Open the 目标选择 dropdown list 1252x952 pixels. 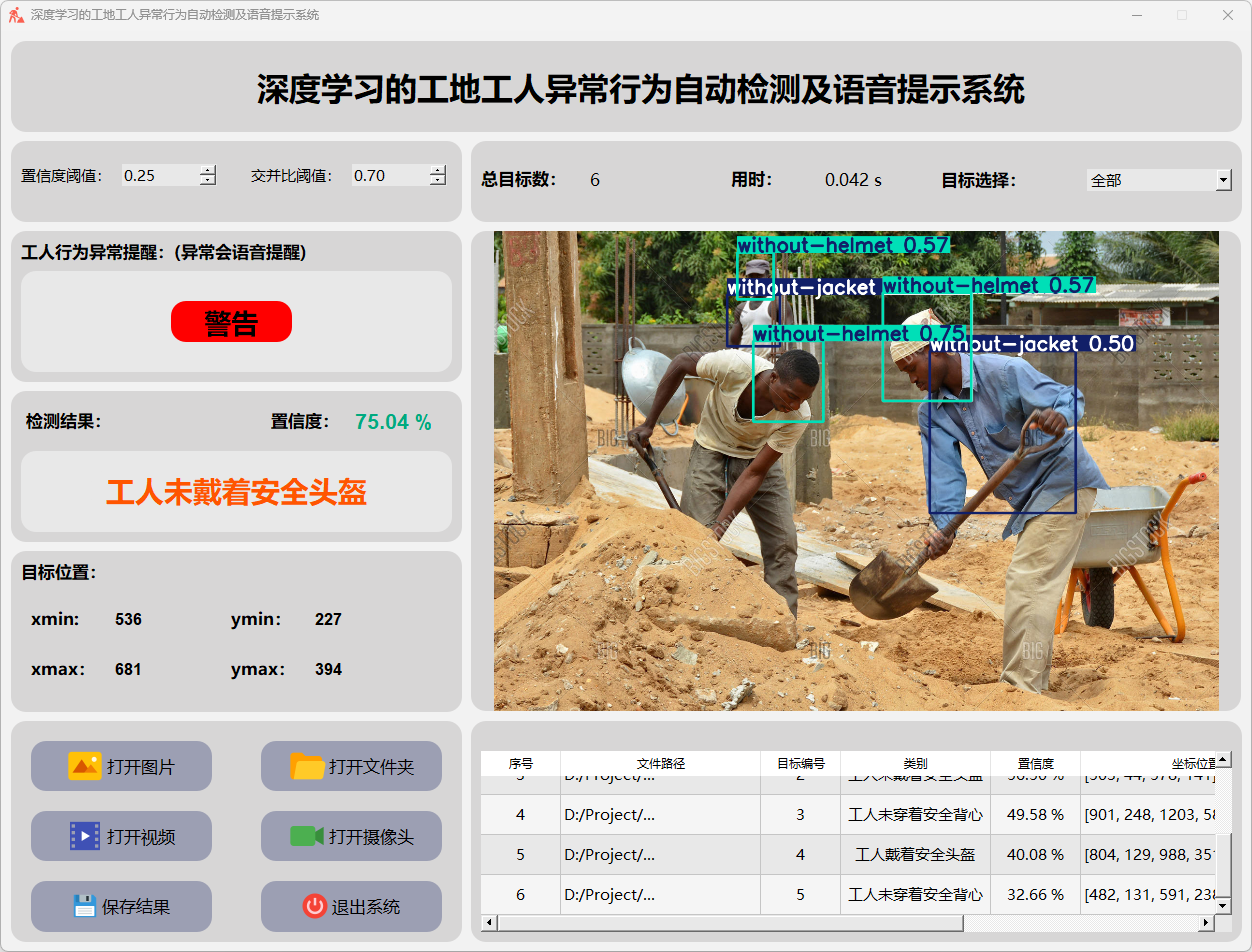(x=1223, y=180)
